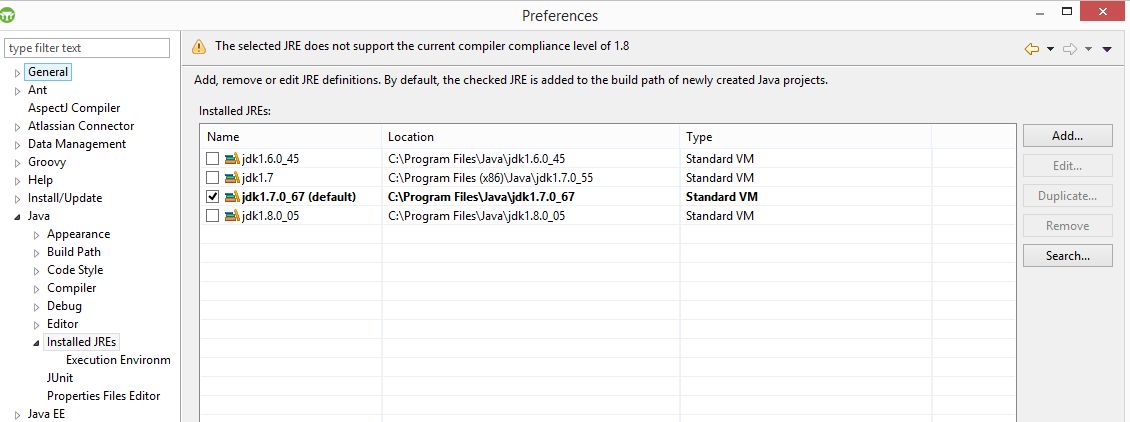Viewport: 1130px width, 422px height.
Task: Open the Installed JREs preference page
Action: click(x=81, y=342)
